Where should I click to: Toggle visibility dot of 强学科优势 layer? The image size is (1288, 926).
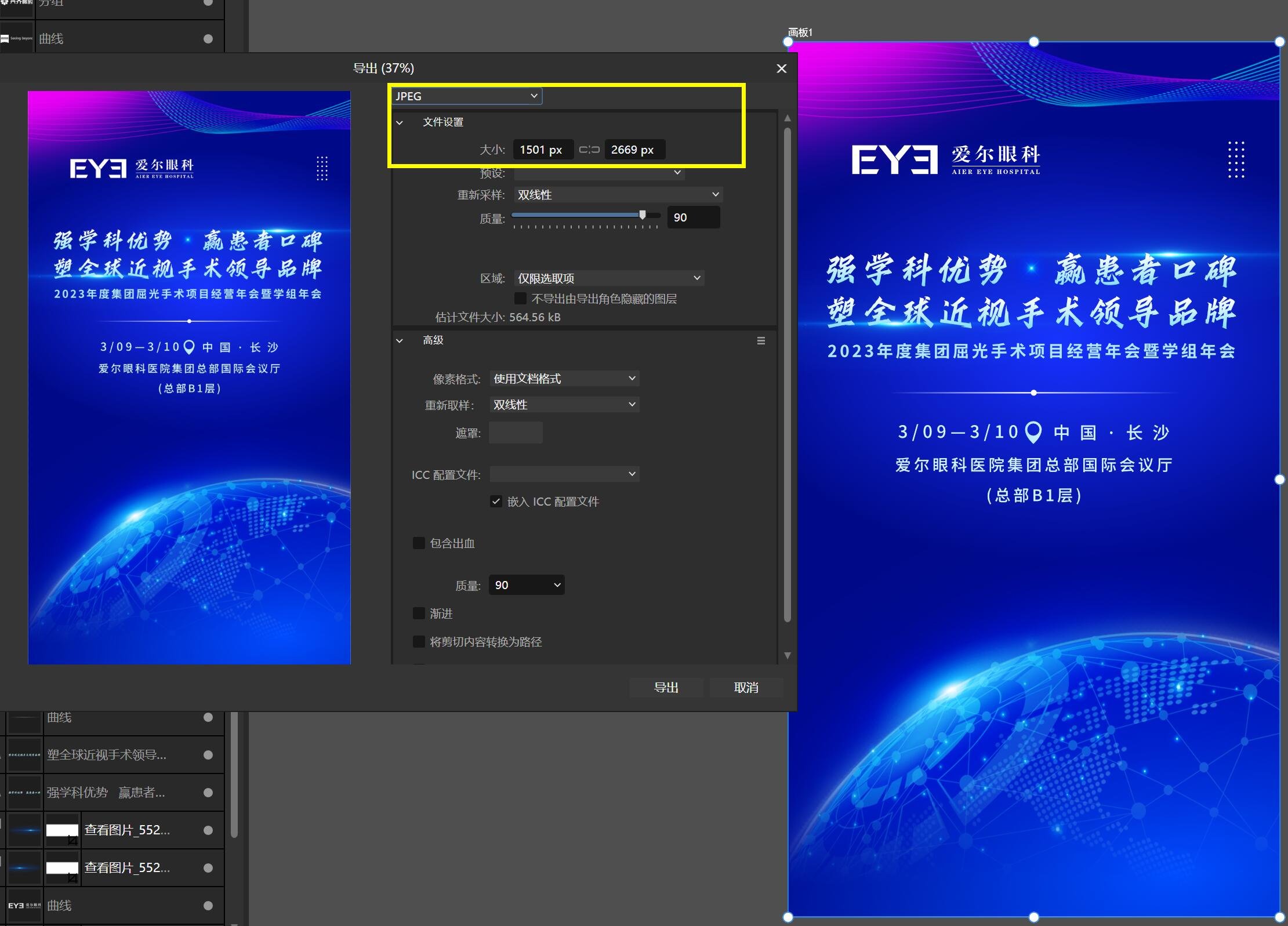(208, 793)
